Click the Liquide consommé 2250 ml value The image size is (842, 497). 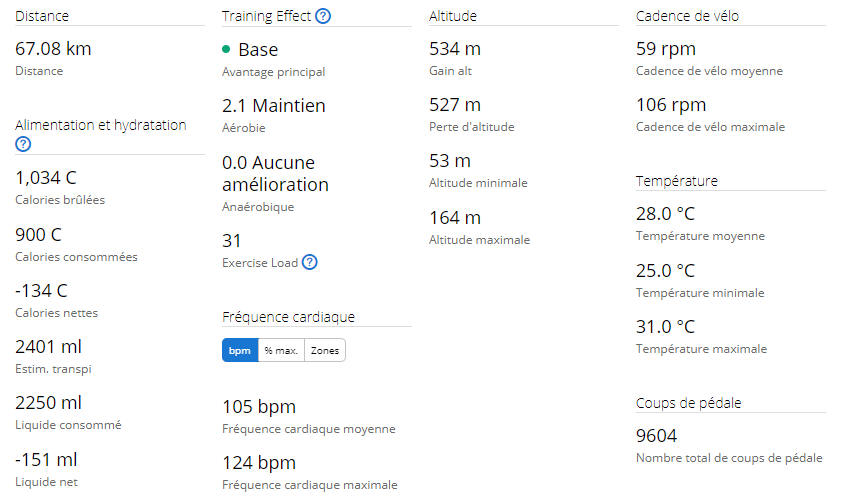48,403
